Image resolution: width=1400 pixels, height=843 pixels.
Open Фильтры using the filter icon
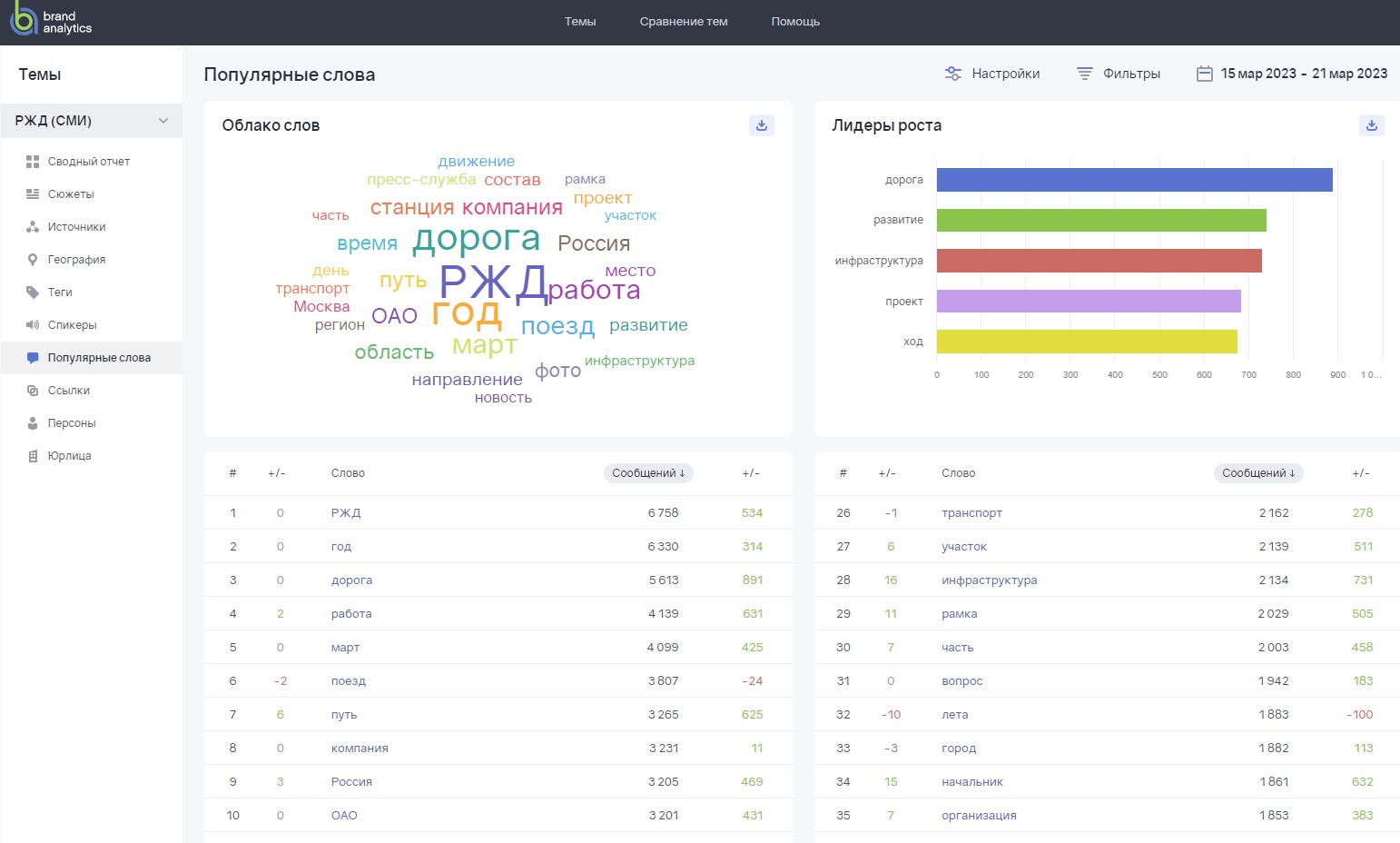[1083, 73]
